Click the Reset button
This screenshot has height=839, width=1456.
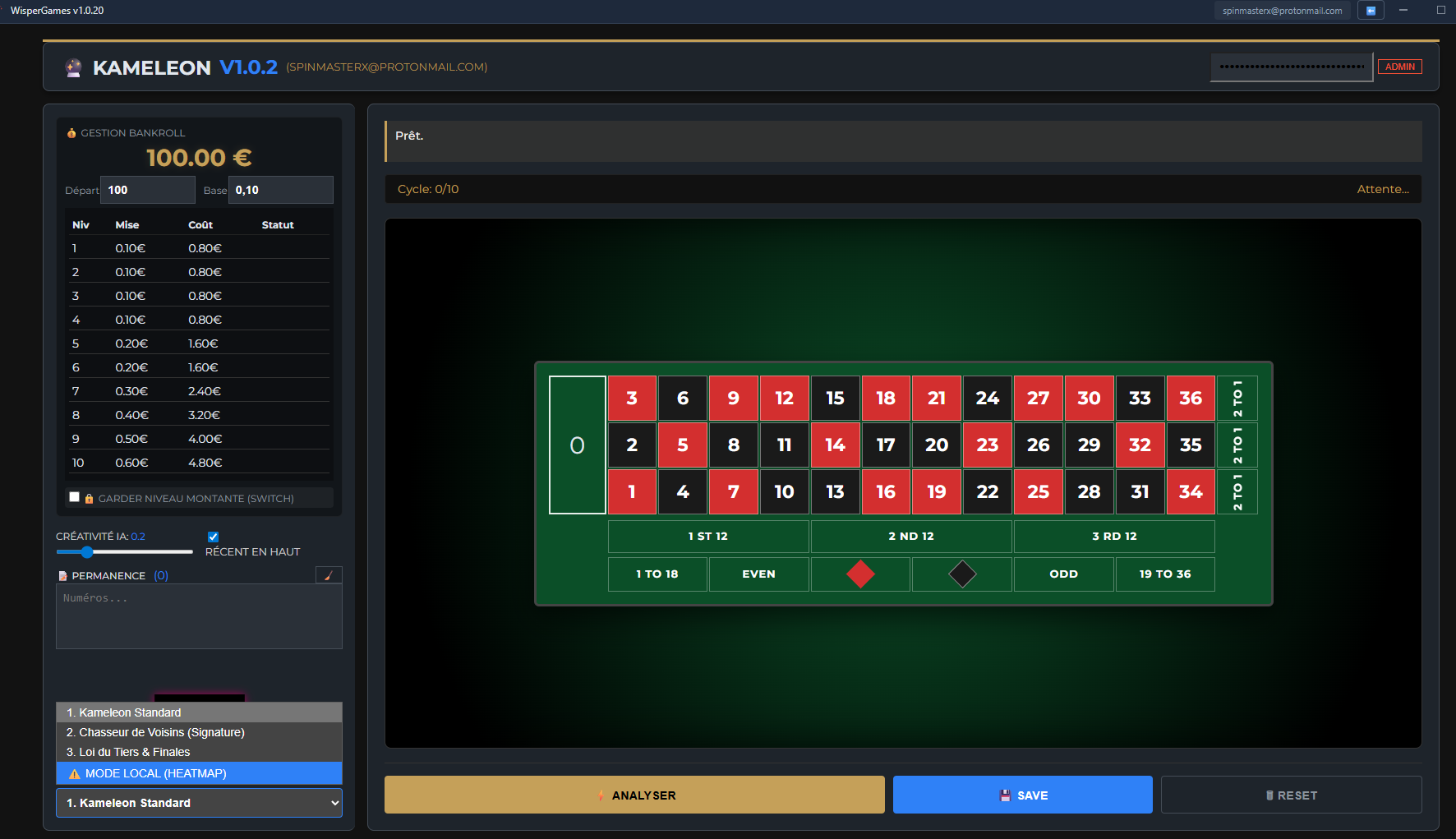point(1291,795)
